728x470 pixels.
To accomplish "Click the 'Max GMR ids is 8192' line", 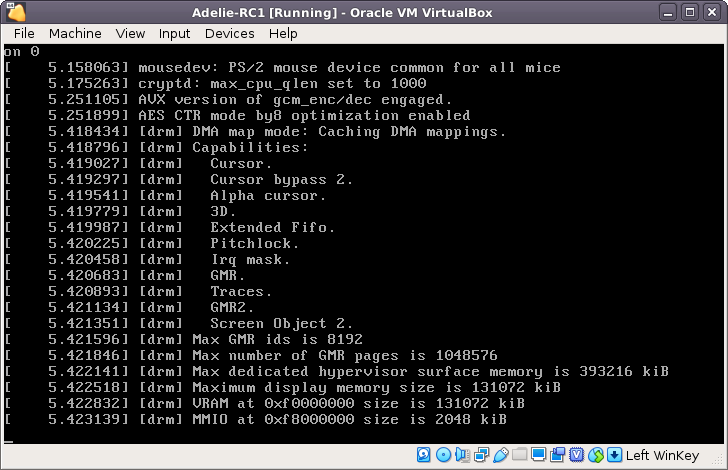I will pos(183,339).
